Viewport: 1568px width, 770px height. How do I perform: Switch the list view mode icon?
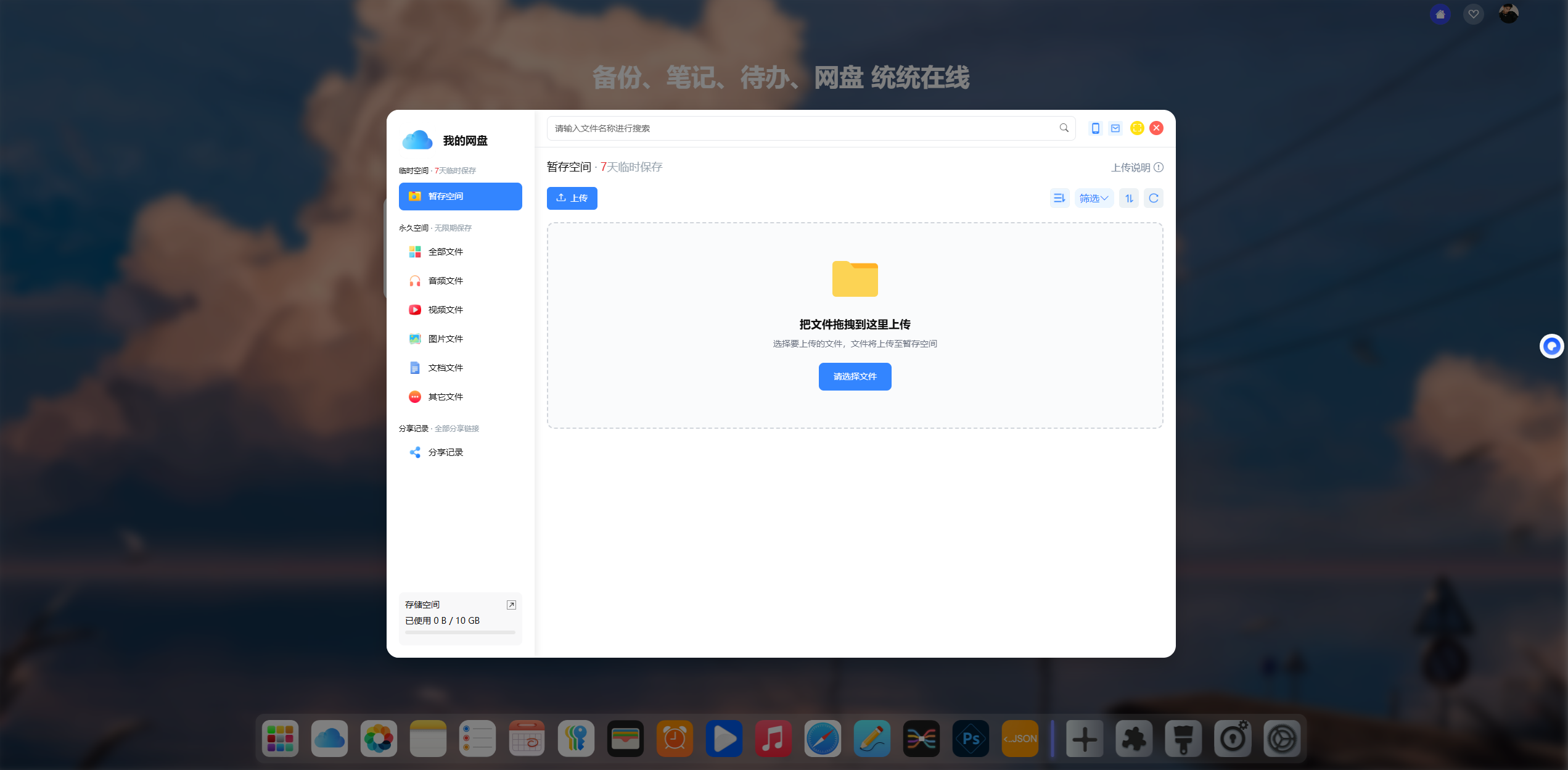tap(1059, 198)
